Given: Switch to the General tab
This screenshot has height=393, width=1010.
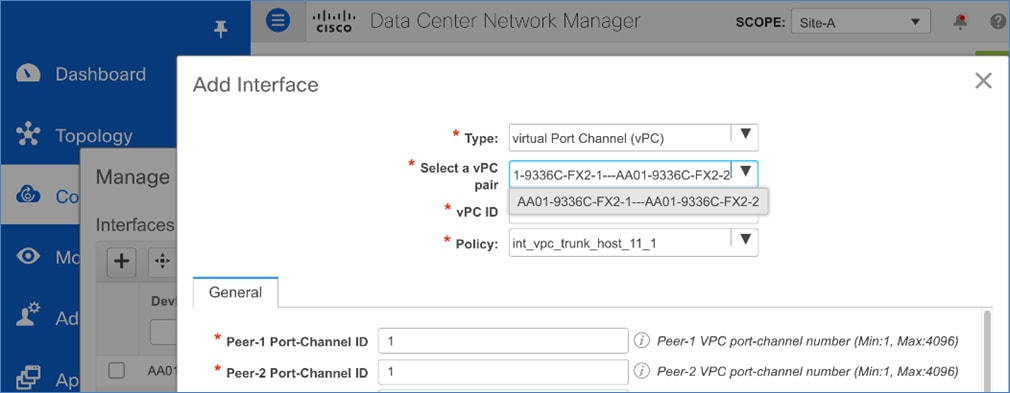Looking at the screenshot, I should pos(235,292).
